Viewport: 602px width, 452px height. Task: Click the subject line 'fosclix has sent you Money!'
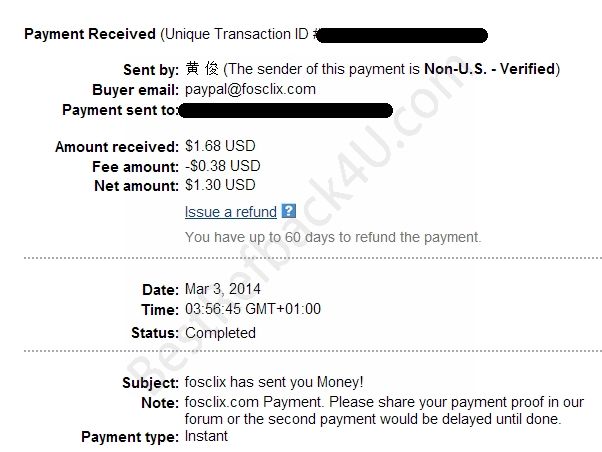pos(274,381)
